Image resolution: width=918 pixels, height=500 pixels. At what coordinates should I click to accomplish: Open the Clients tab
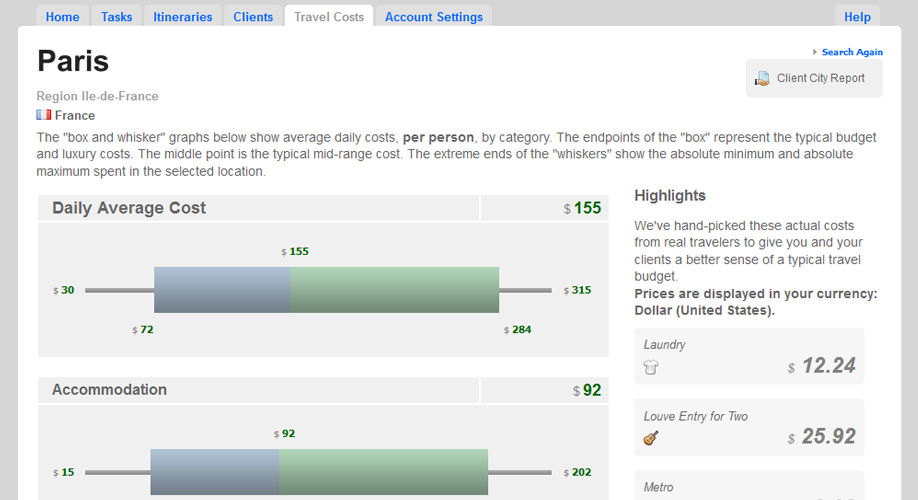click(x=253, y=16)
